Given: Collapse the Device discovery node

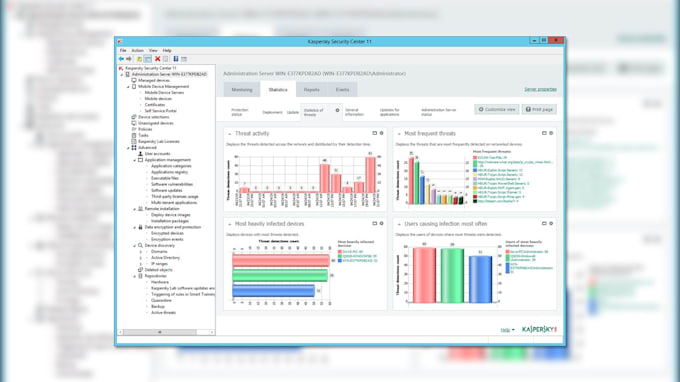Looking at the screenshot, I should [x=135, y=245].
